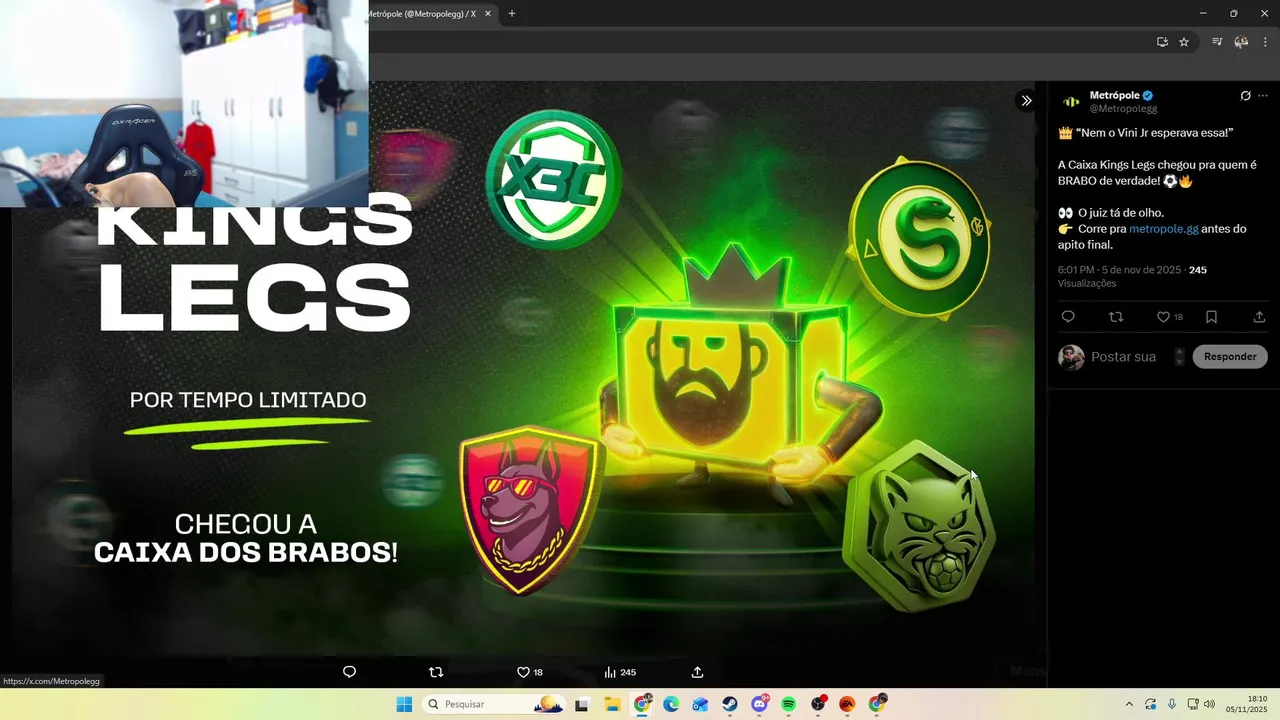
Task: Open the three-dot more menu on tweet
Action: [x=1263, y=96]
